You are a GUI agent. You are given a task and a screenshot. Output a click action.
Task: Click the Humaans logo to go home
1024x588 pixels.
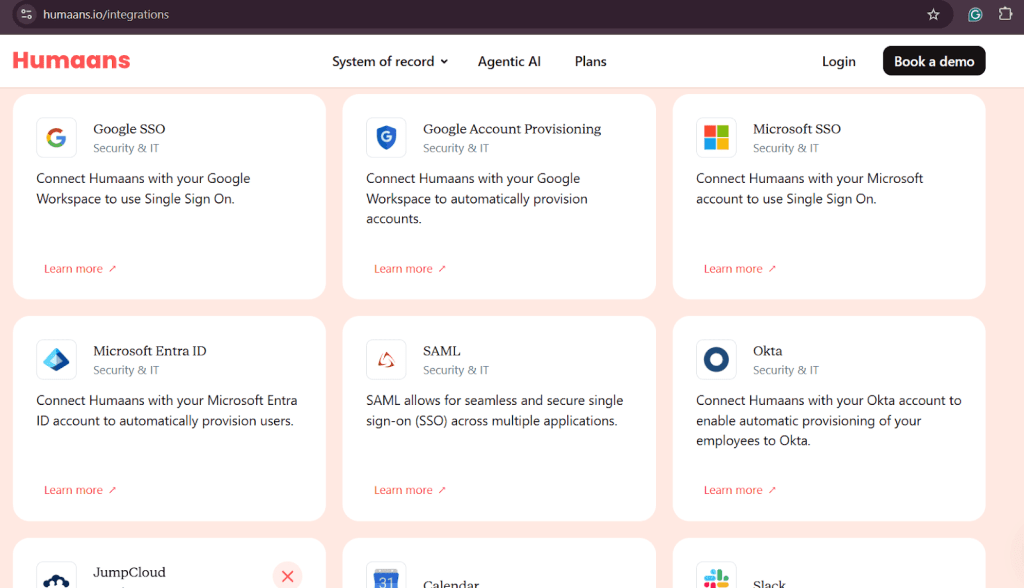71,60
